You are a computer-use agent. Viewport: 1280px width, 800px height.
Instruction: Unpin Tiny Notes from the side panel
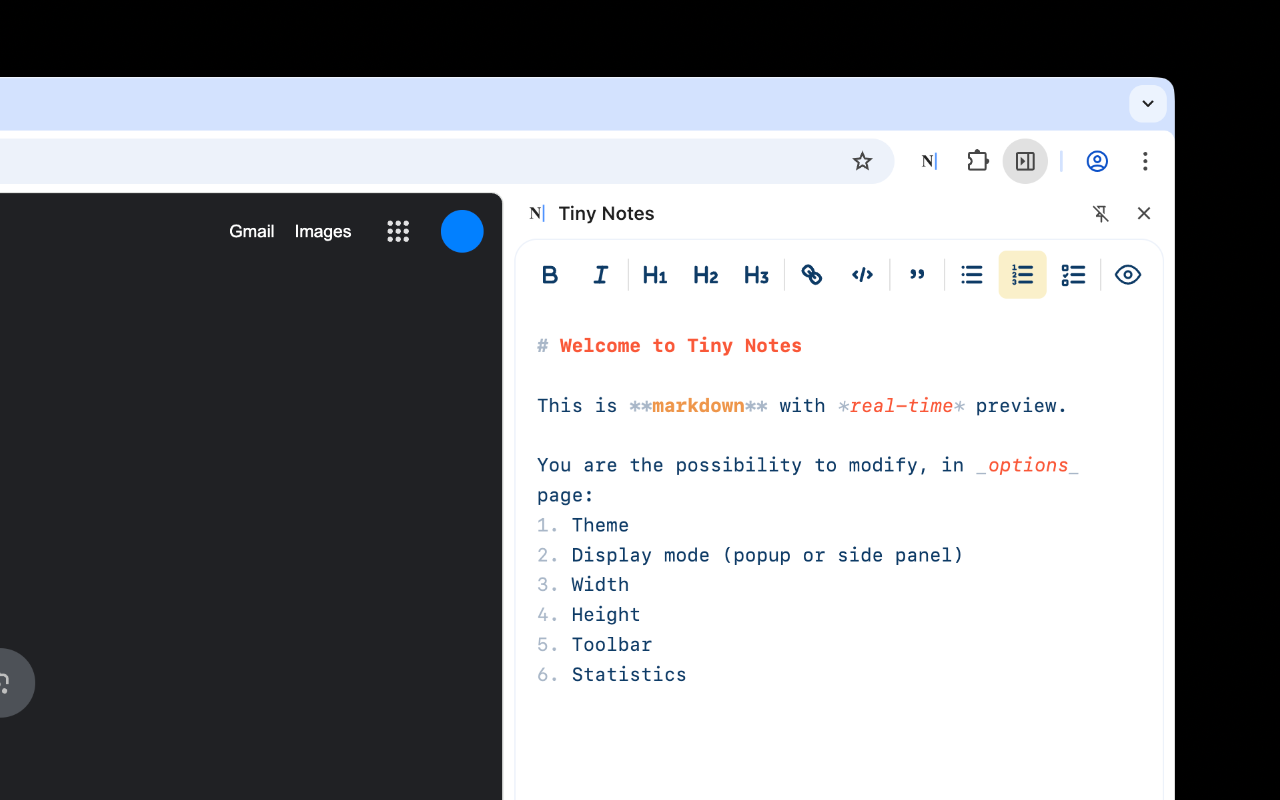click(x=1101, y=213)
